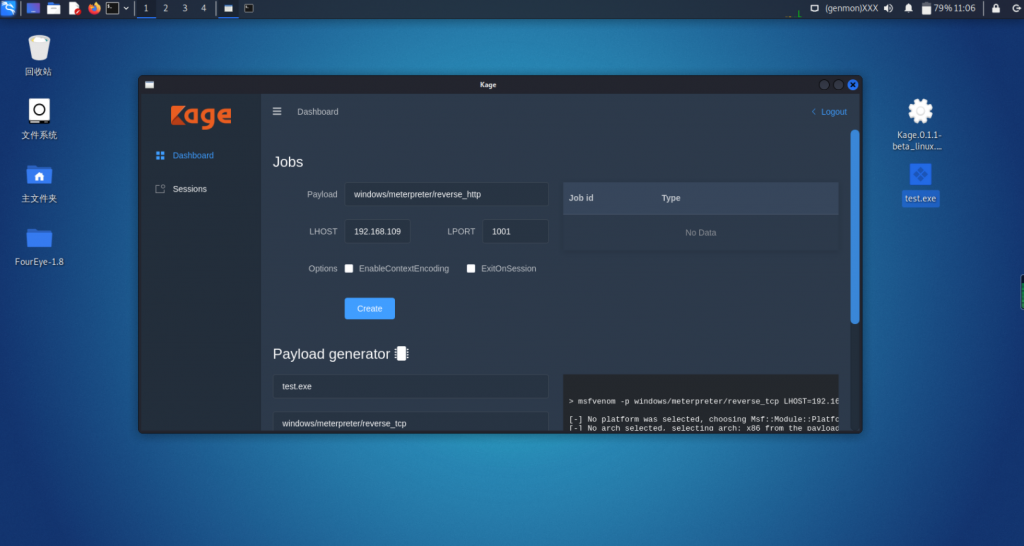Switch to workspace 3

click(185, 8)
